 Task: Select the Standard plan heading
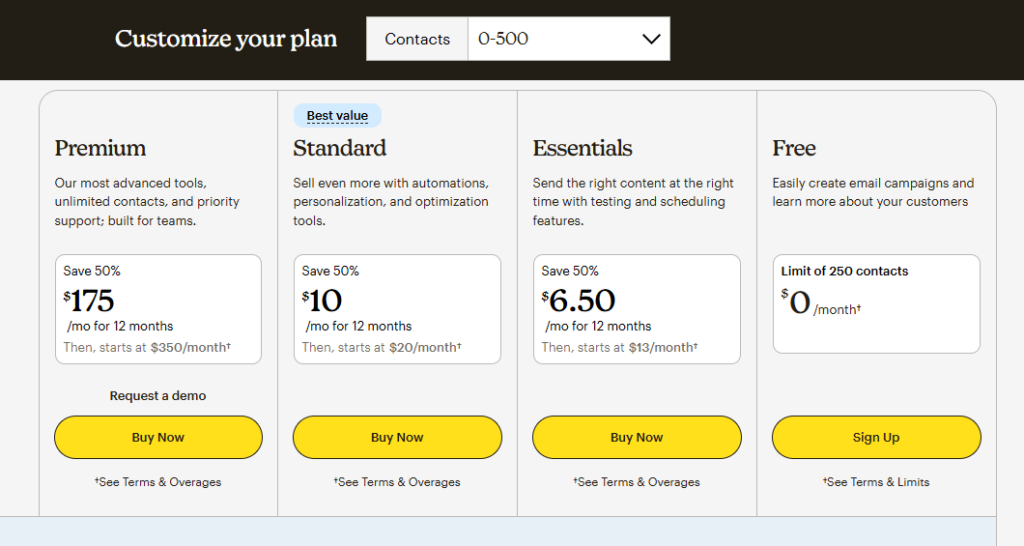339,148
